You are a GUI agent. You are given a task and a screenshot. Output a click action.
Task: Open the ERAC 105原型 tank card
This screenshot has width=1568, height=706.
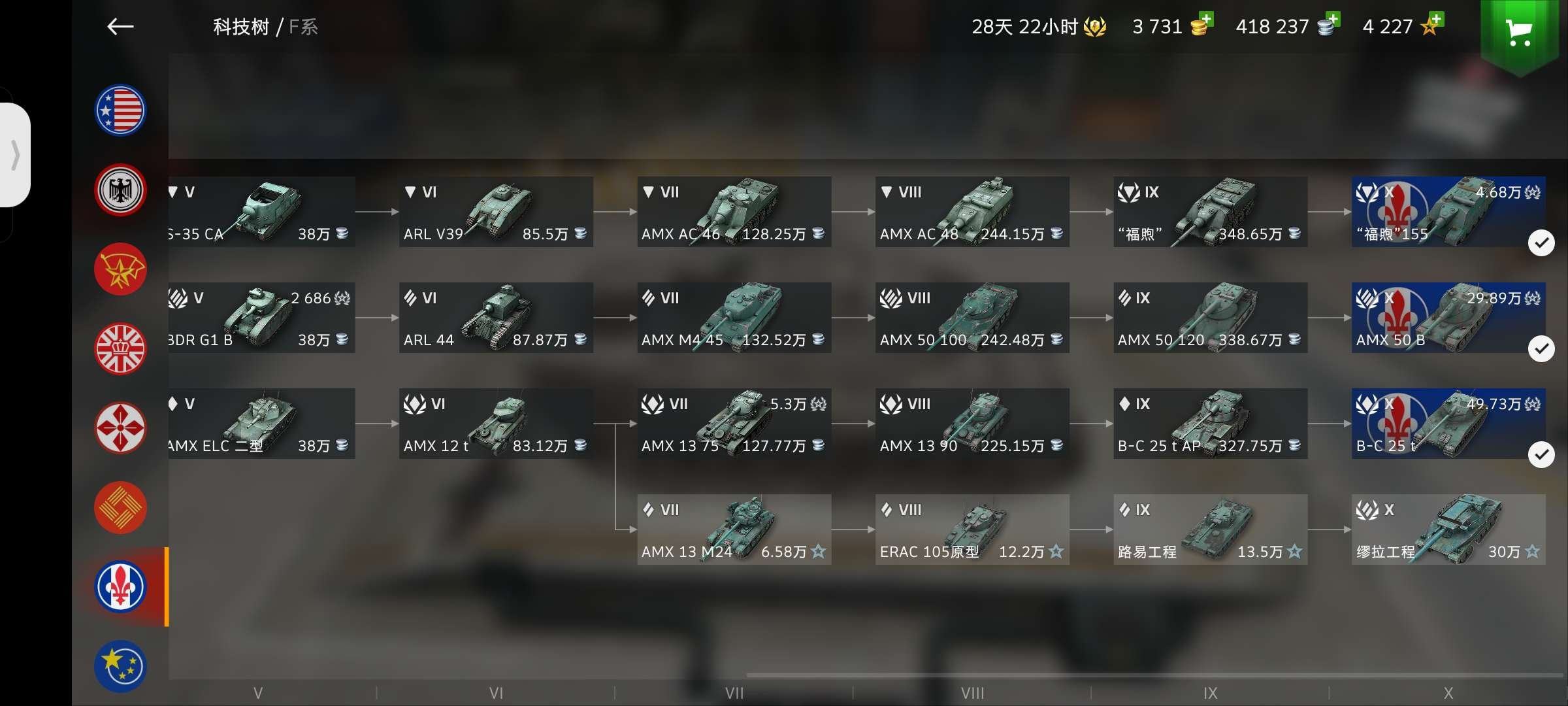tap(972, 529)
